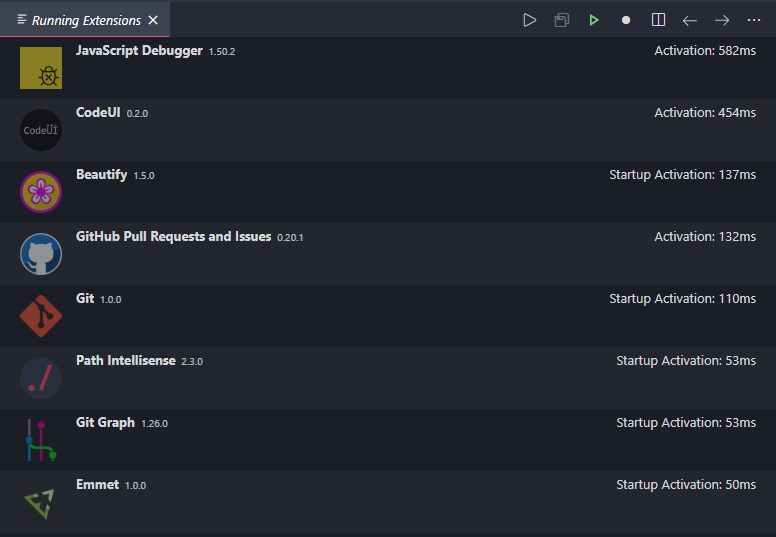776x537 pixels.
Task: Click version 1.26.0 next to Git Graph
Action: [154, 424]
